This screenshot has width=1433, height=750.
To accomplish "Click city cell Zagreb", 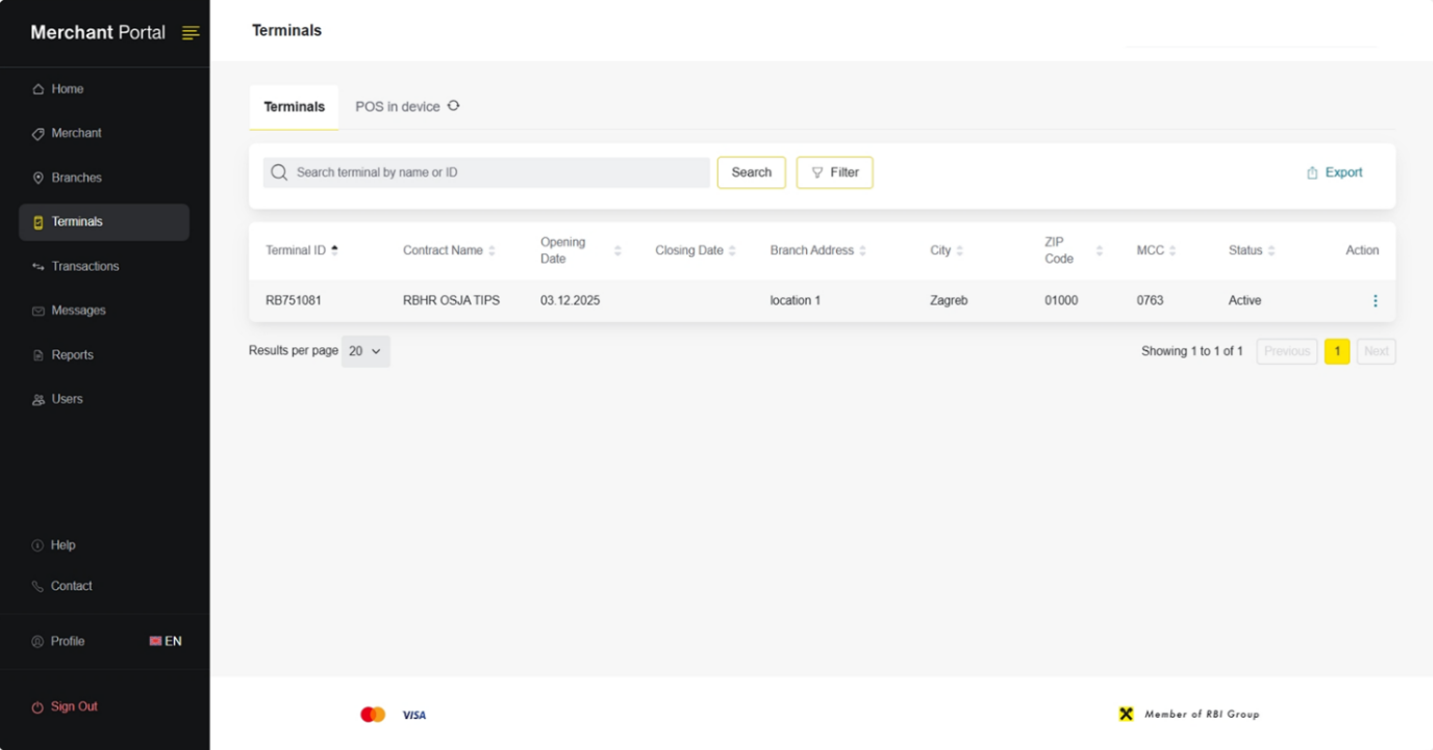I will pos(949,301).
